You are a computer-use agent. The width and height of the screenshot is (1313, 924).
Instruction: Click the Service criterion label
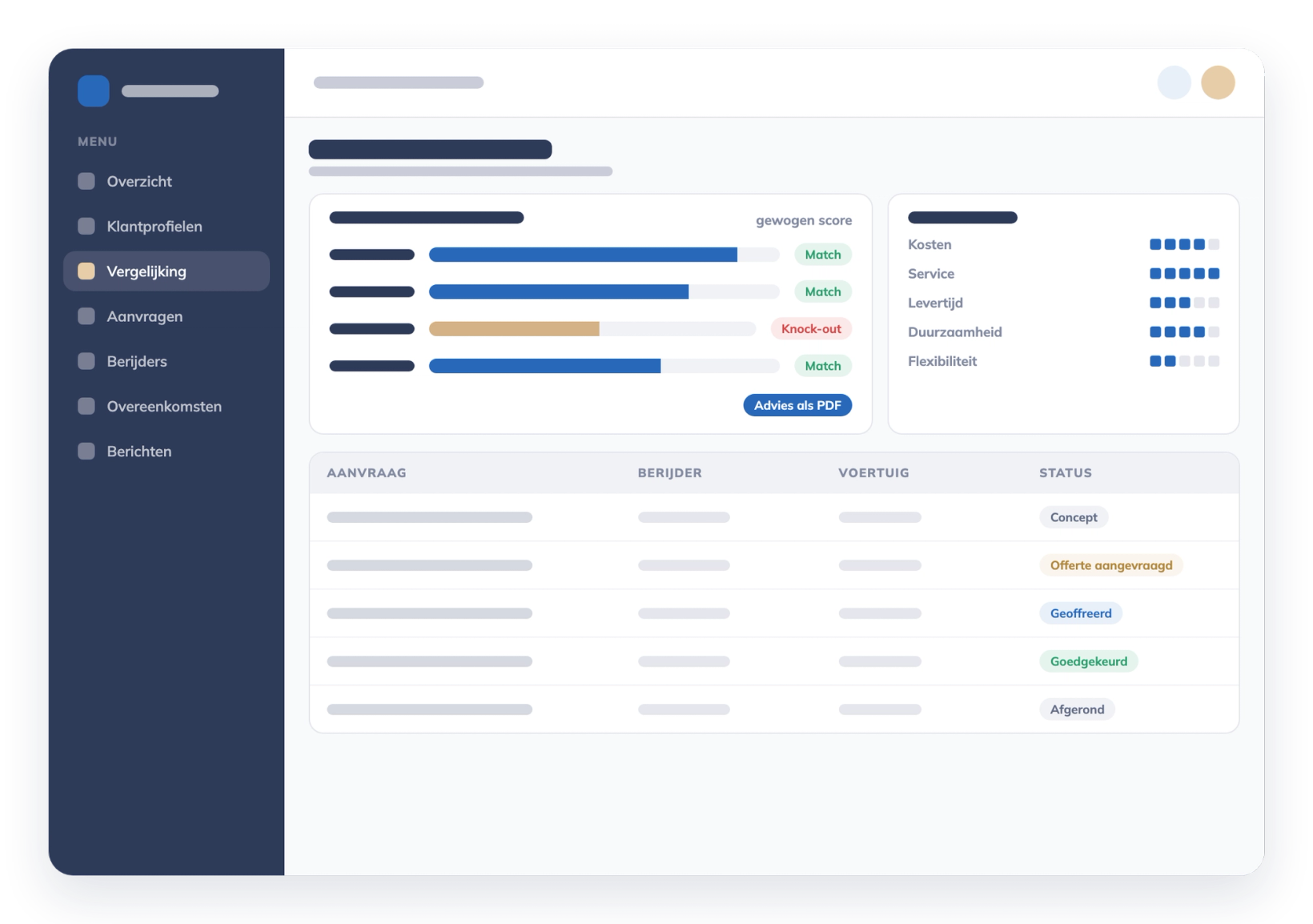[931, 274]
